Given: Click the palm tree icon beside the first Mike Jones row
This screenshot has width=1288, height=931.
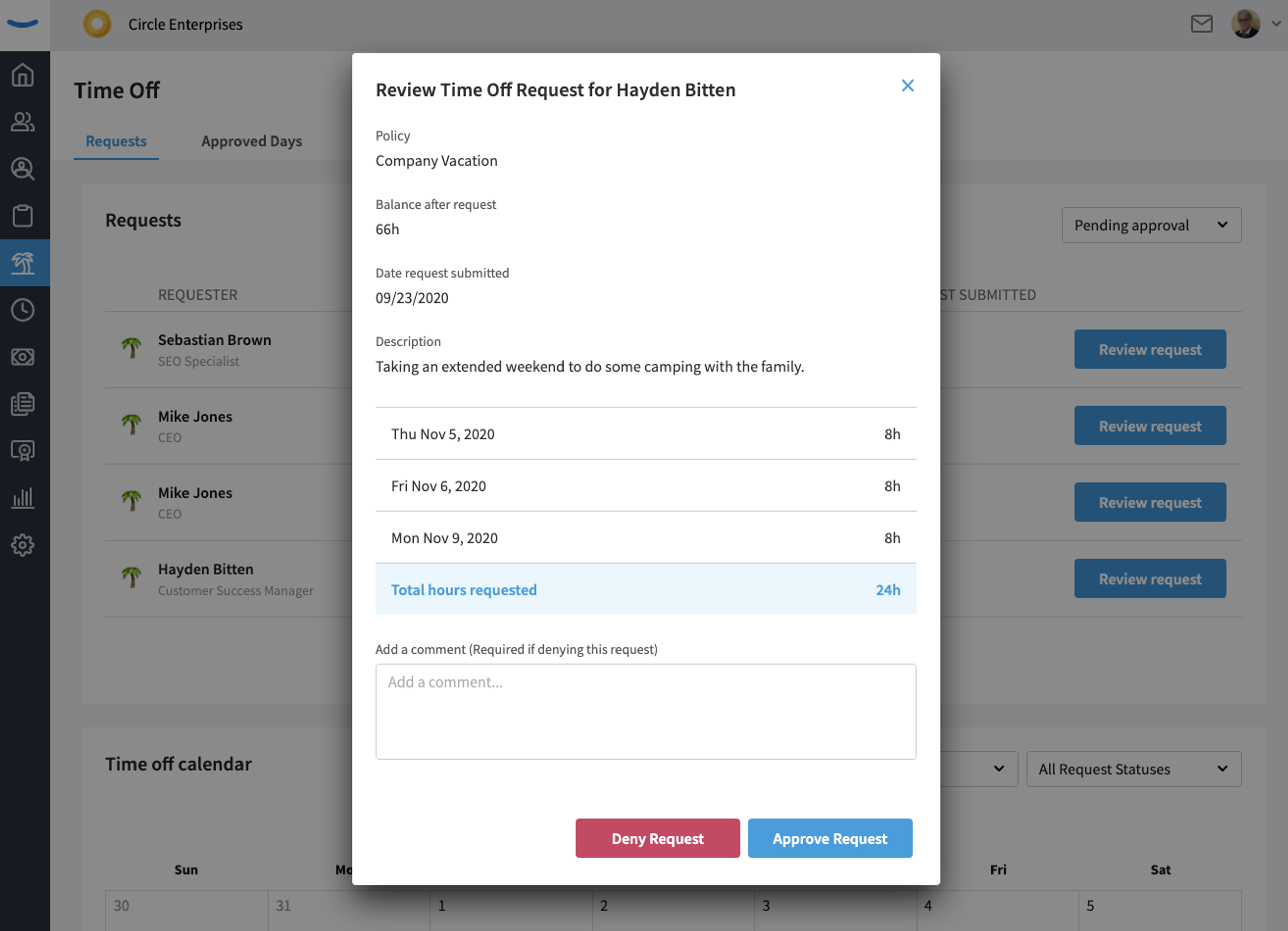Looking at the screenshot, I should coord(131,424).
